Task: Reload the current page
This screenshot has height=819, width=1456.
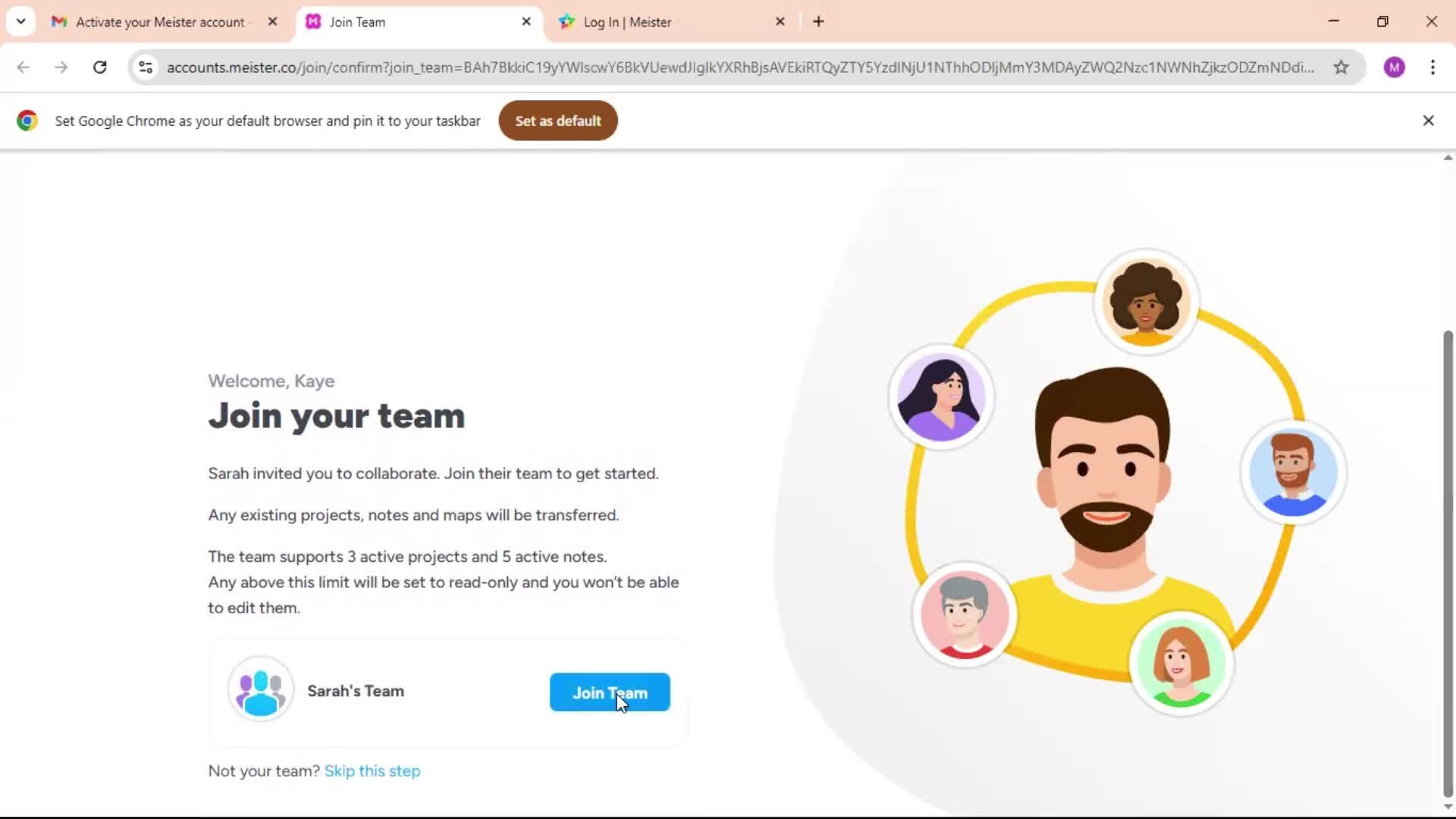Action: pos(99,67)
